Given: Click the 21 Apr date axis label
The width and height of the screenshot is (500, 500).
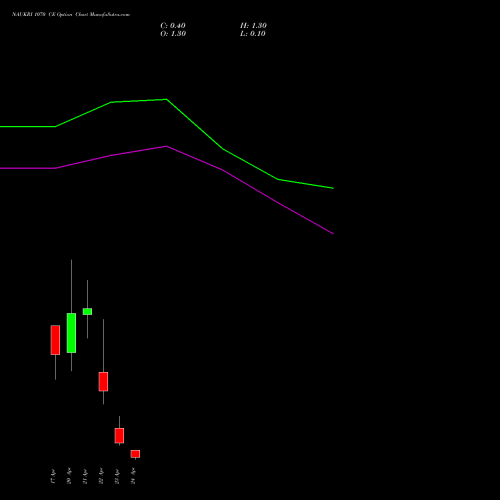Looking at the screenshot, I should point(85,476).
